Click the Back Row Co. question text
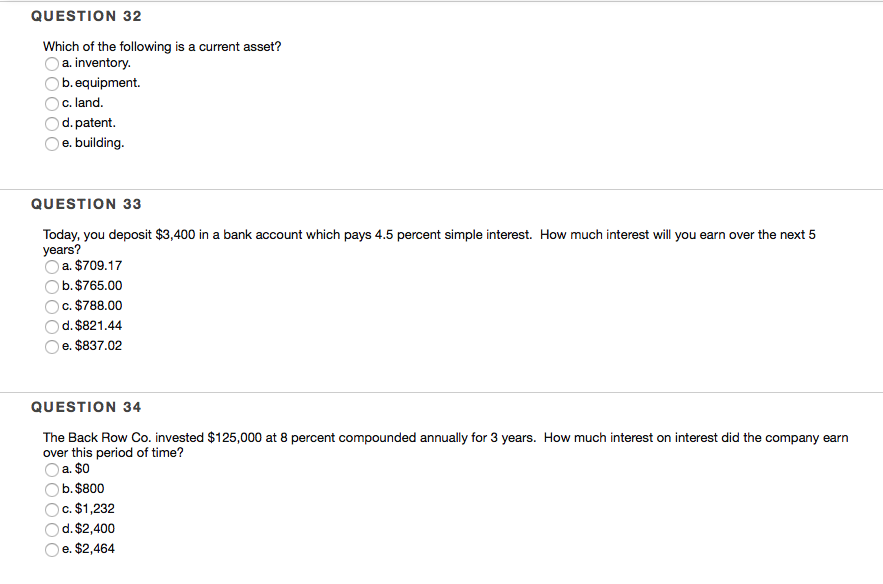Viewport: 883px width, 584px height. (445, 445)
